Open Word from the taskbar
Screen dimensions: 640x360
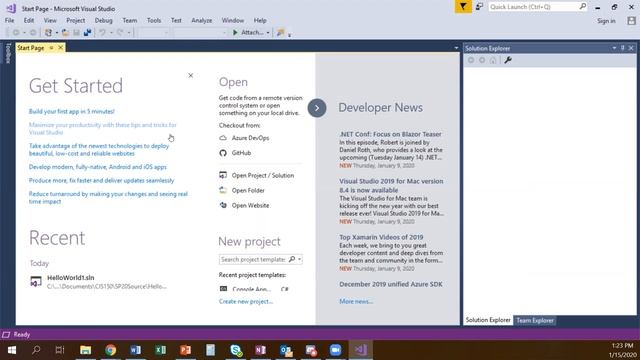click(136, 350)
